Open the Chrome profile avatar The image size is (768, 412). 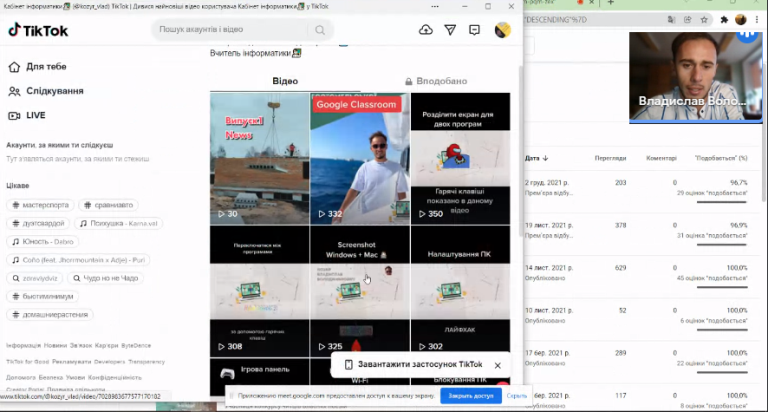(741, 20)
